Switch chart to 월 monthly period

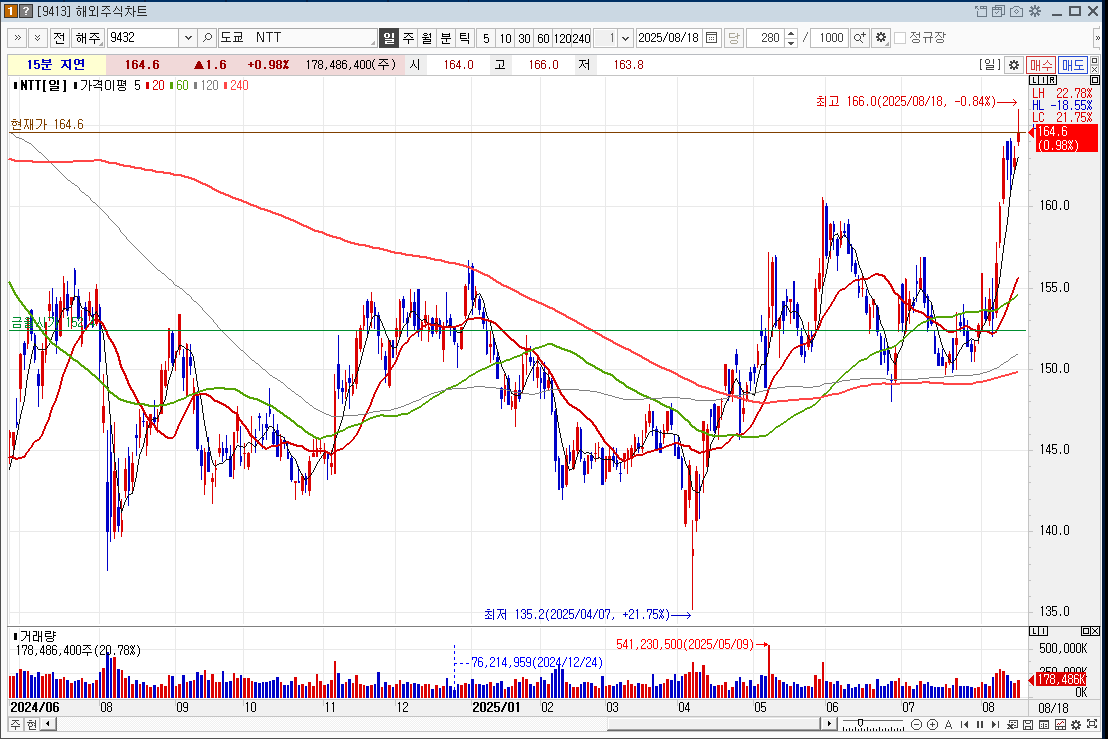(x=427, y=38)
